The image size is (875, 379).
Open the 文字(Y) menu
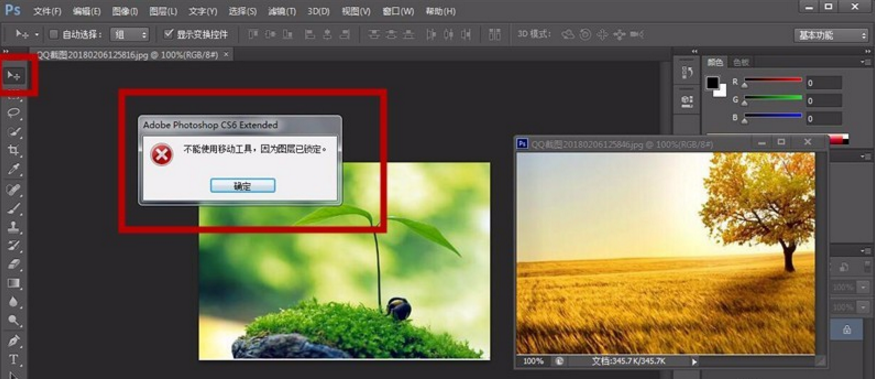pyautogui.click(x=203, y=11)
